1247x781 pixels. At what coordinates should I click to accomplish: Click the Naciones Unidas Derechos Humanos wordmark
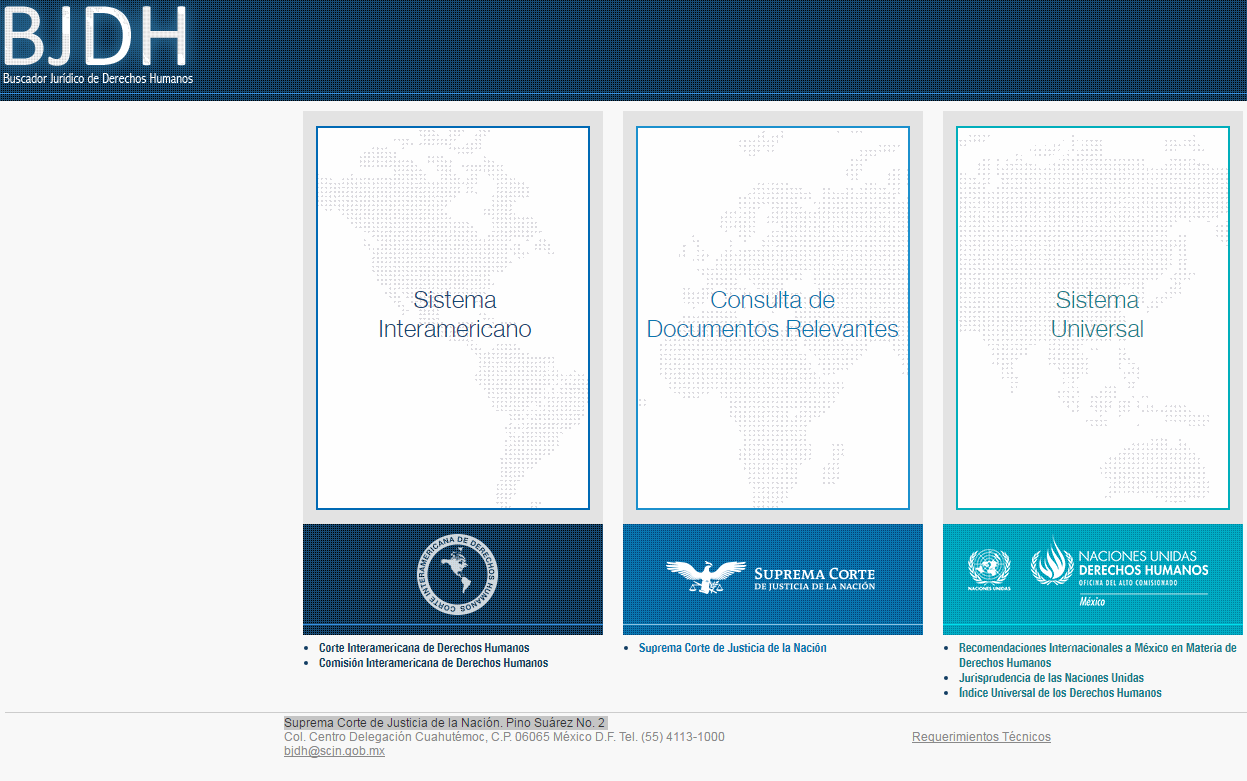[x=1142, y=563]
